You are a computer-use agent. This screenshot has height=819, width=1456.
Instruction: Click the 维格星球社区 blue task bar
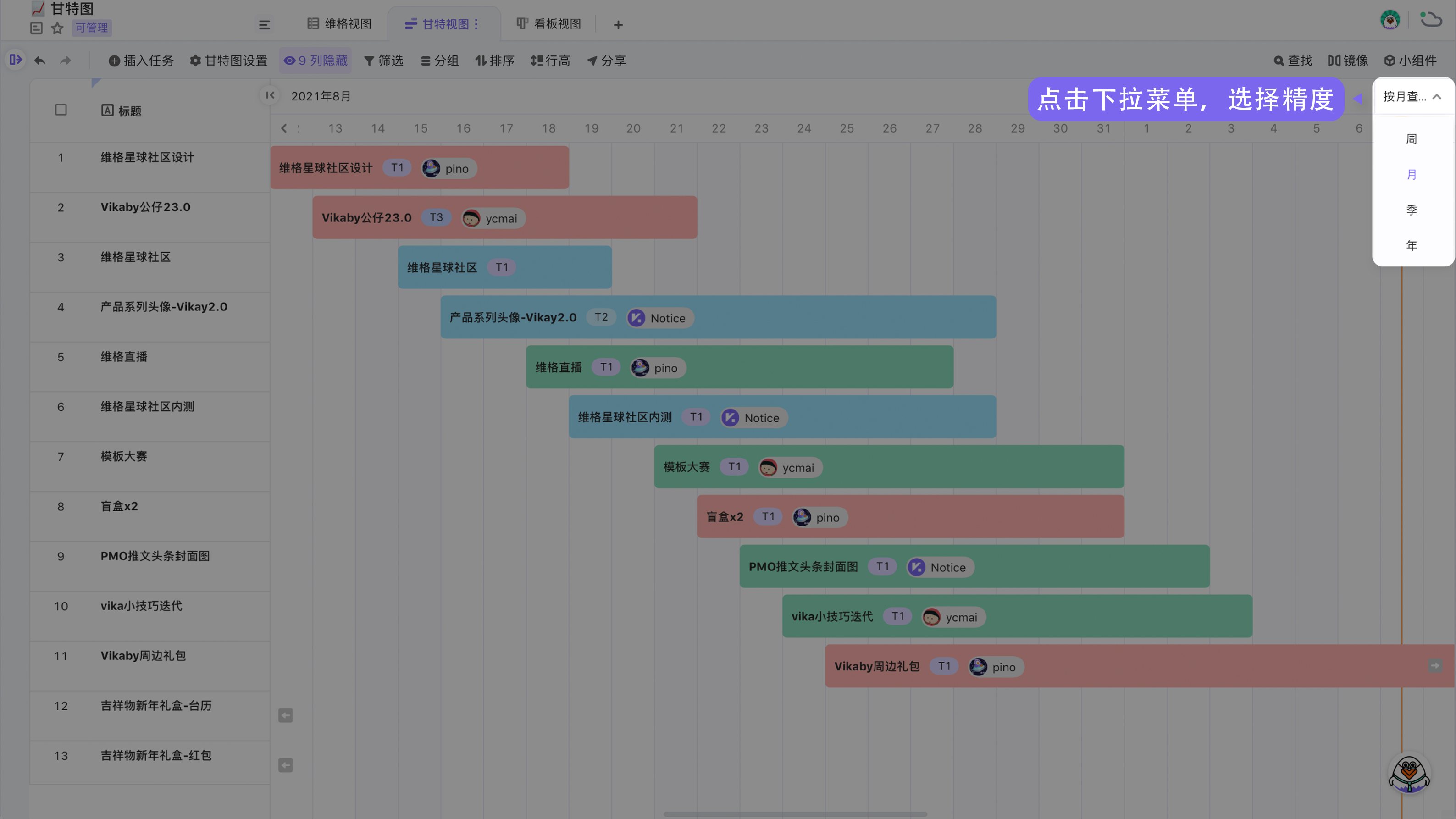(x=559, y=267)
